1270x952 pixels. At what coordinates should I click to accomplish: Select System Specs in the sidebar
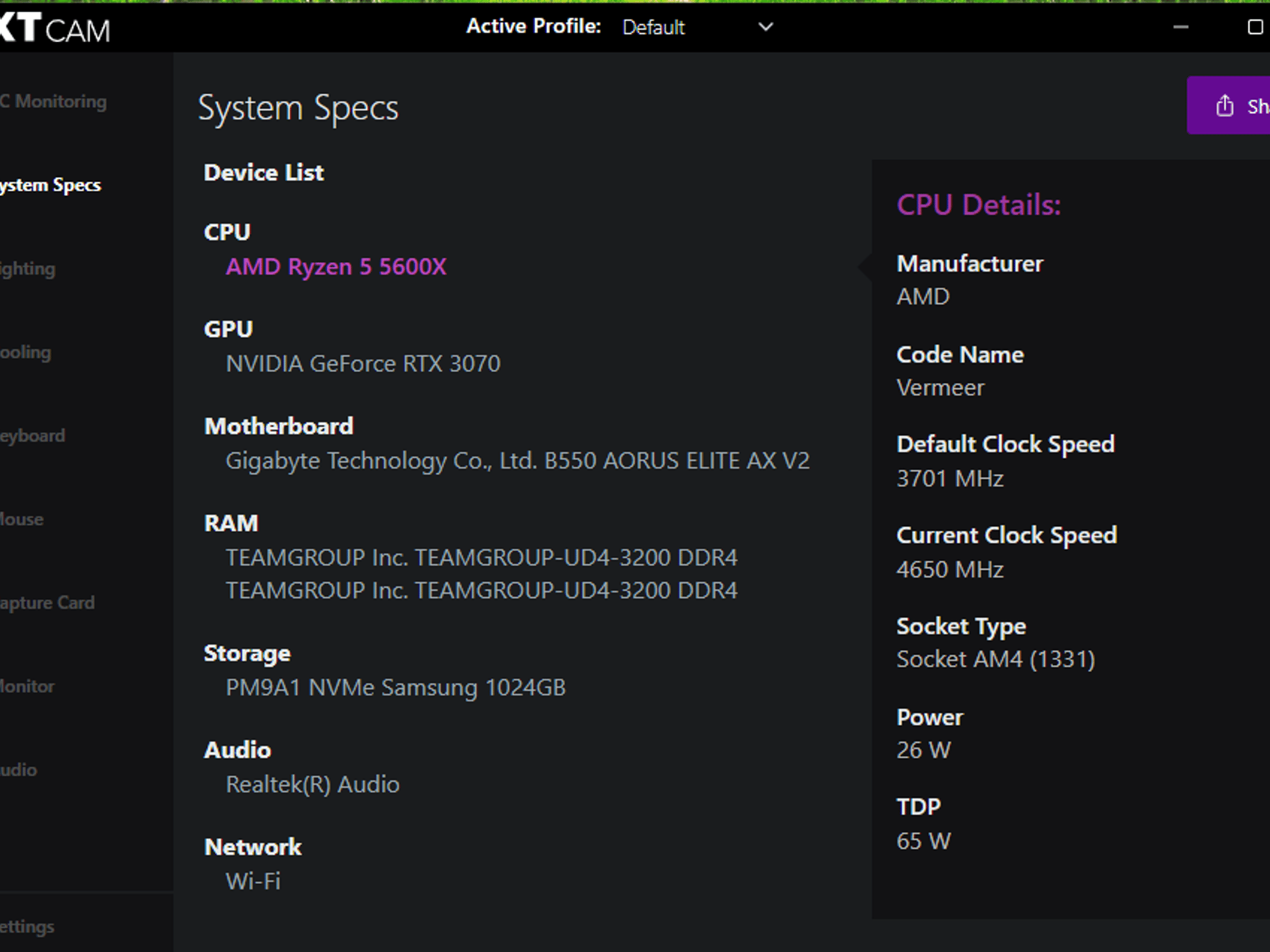point(50,185)
